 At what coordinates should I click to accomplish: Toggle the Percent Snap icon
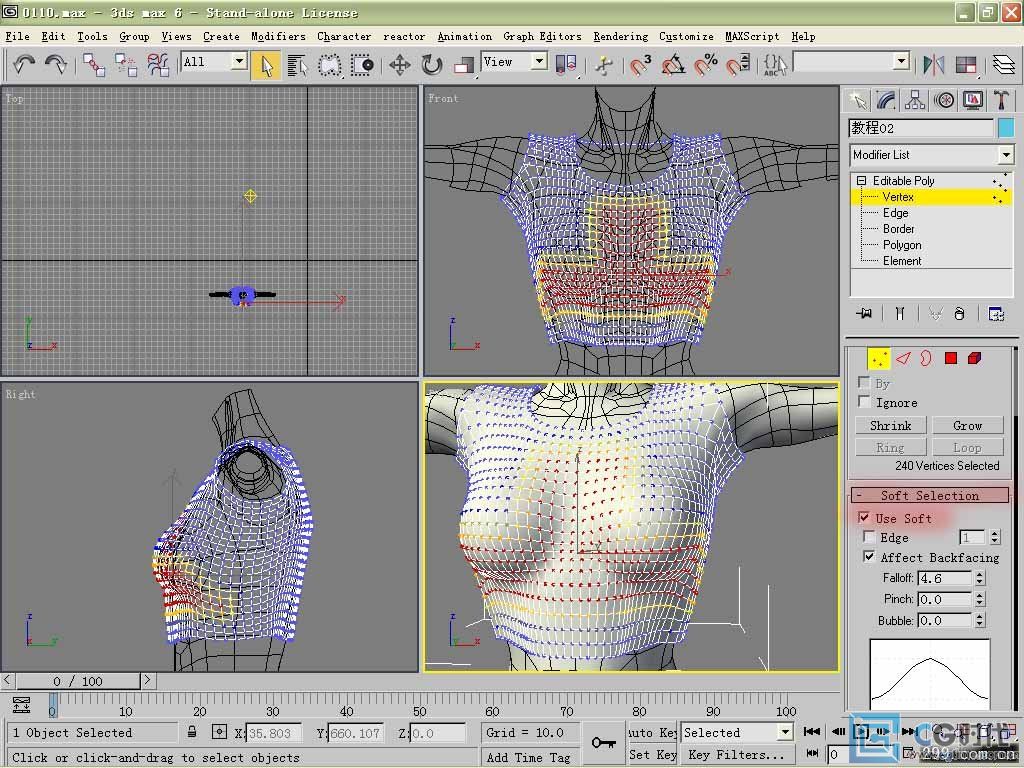[x=705, y=65]
